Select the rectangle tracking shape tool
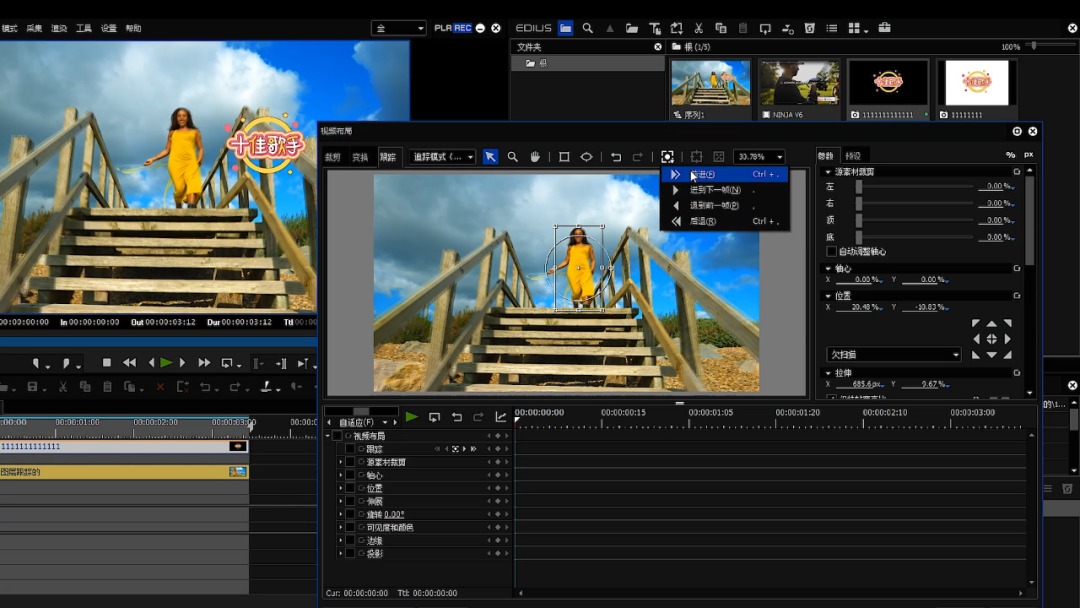The width and height of the screenshot is (1080, 608). click(x=564, y=157)
